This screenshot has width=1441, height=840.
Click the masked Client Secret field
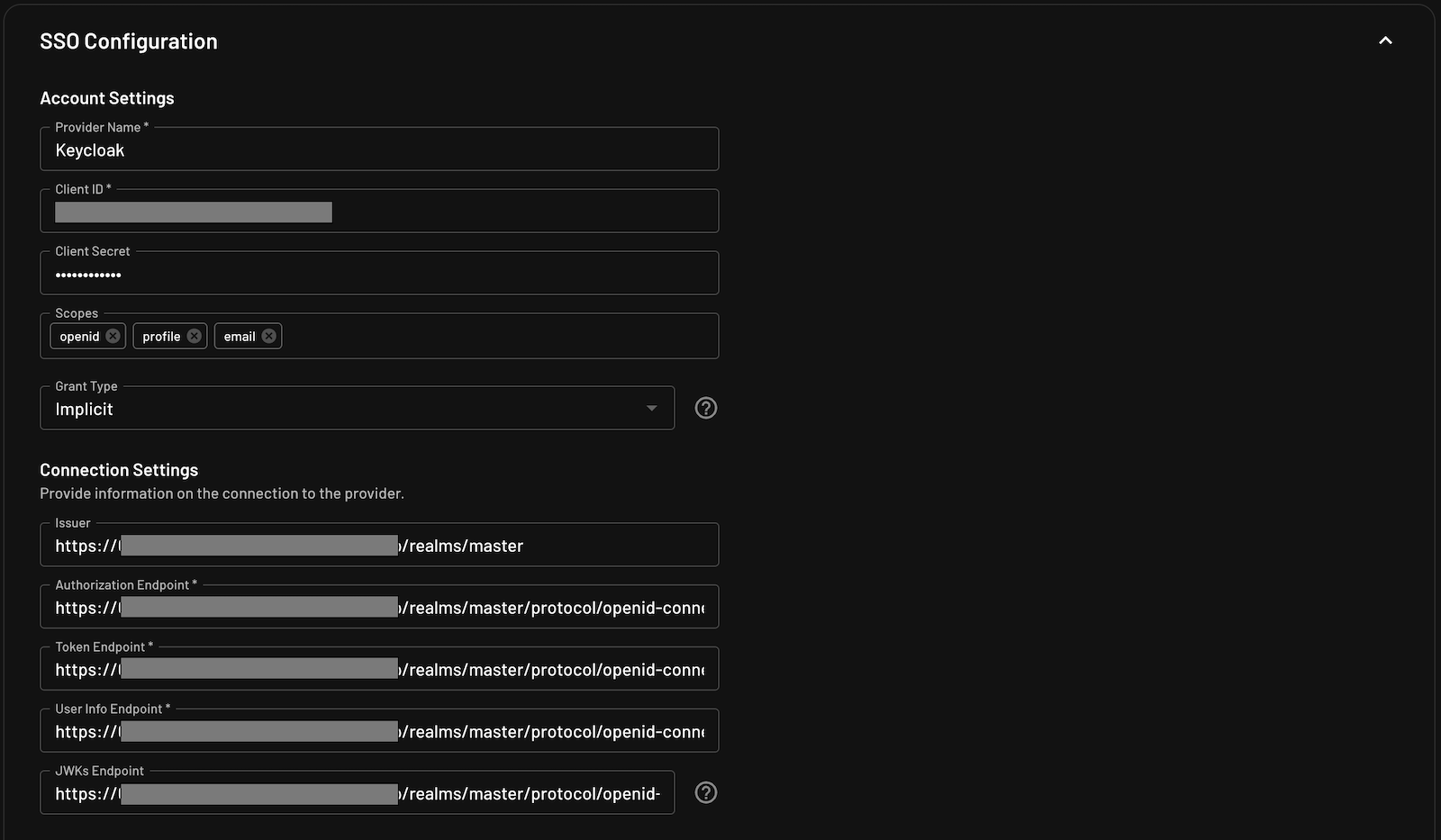(378, 274)
